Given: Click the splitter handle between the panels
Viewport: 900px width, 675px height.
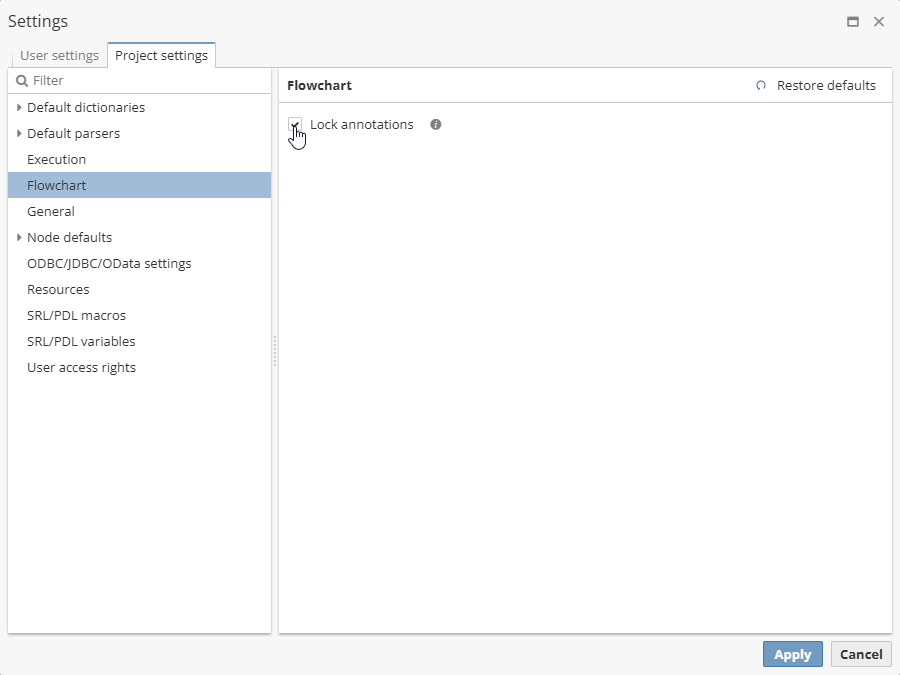Looking at the screenshot, I should coord(275,351).
